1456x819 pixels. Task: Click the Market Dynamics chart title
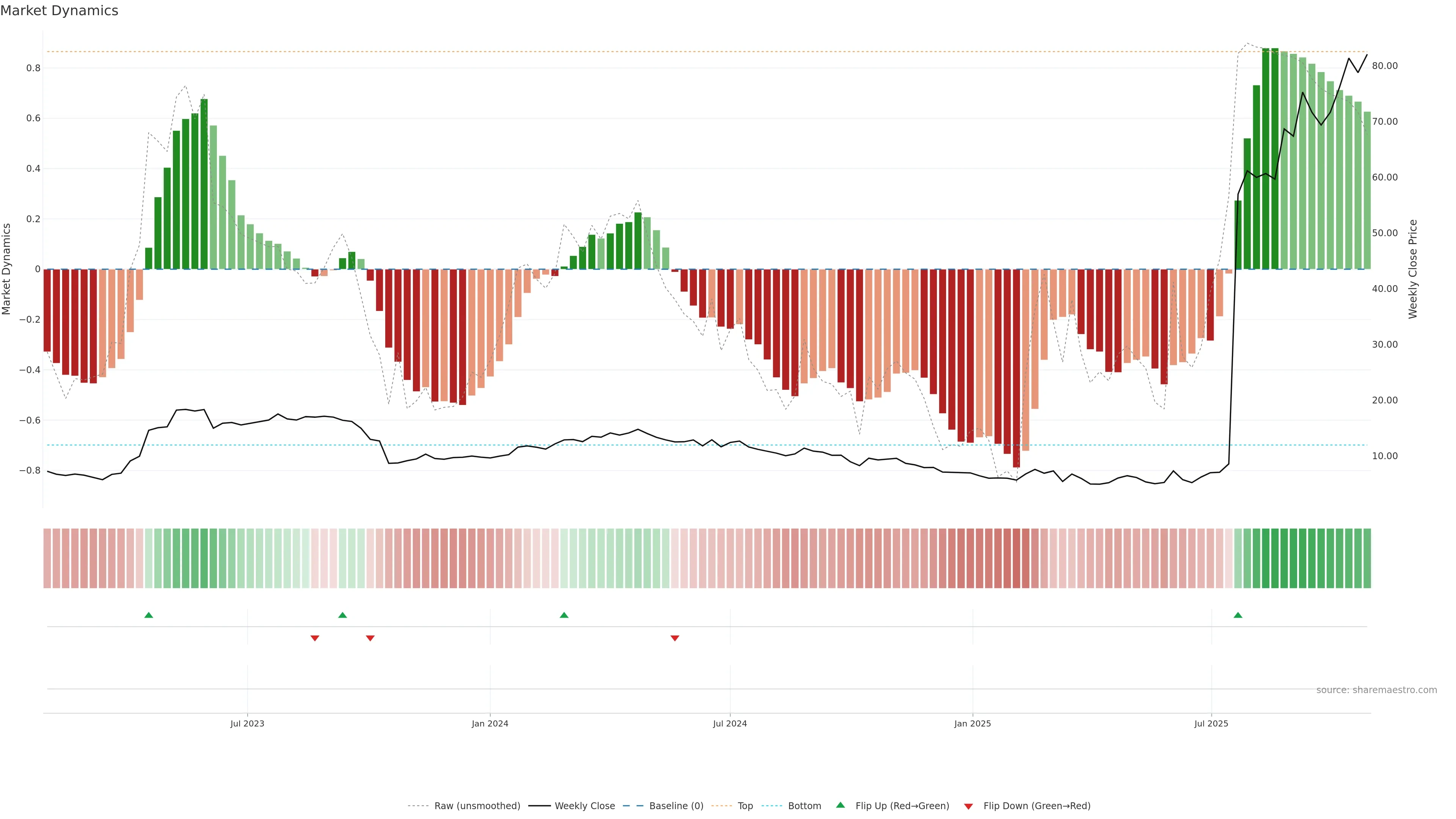[60, 11]
